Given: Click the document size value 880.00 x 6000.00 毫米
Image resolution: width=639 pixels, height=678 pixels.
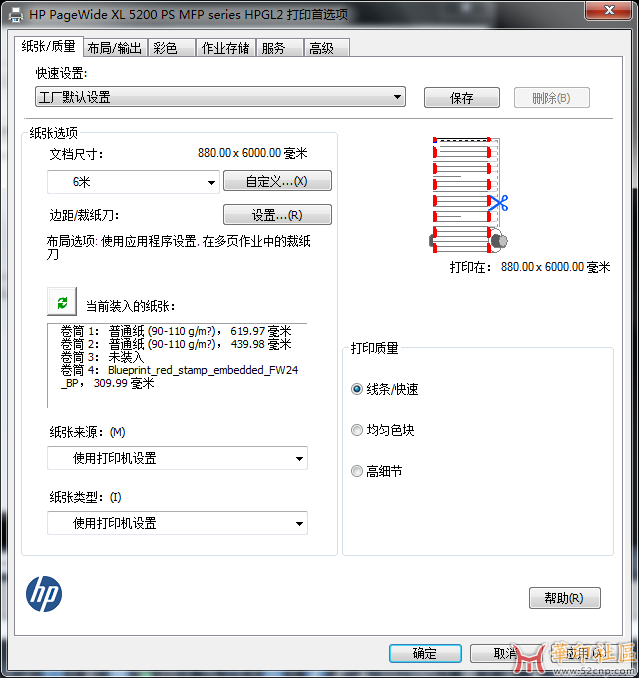Looking at the screenshot, I should coord(252,153).
